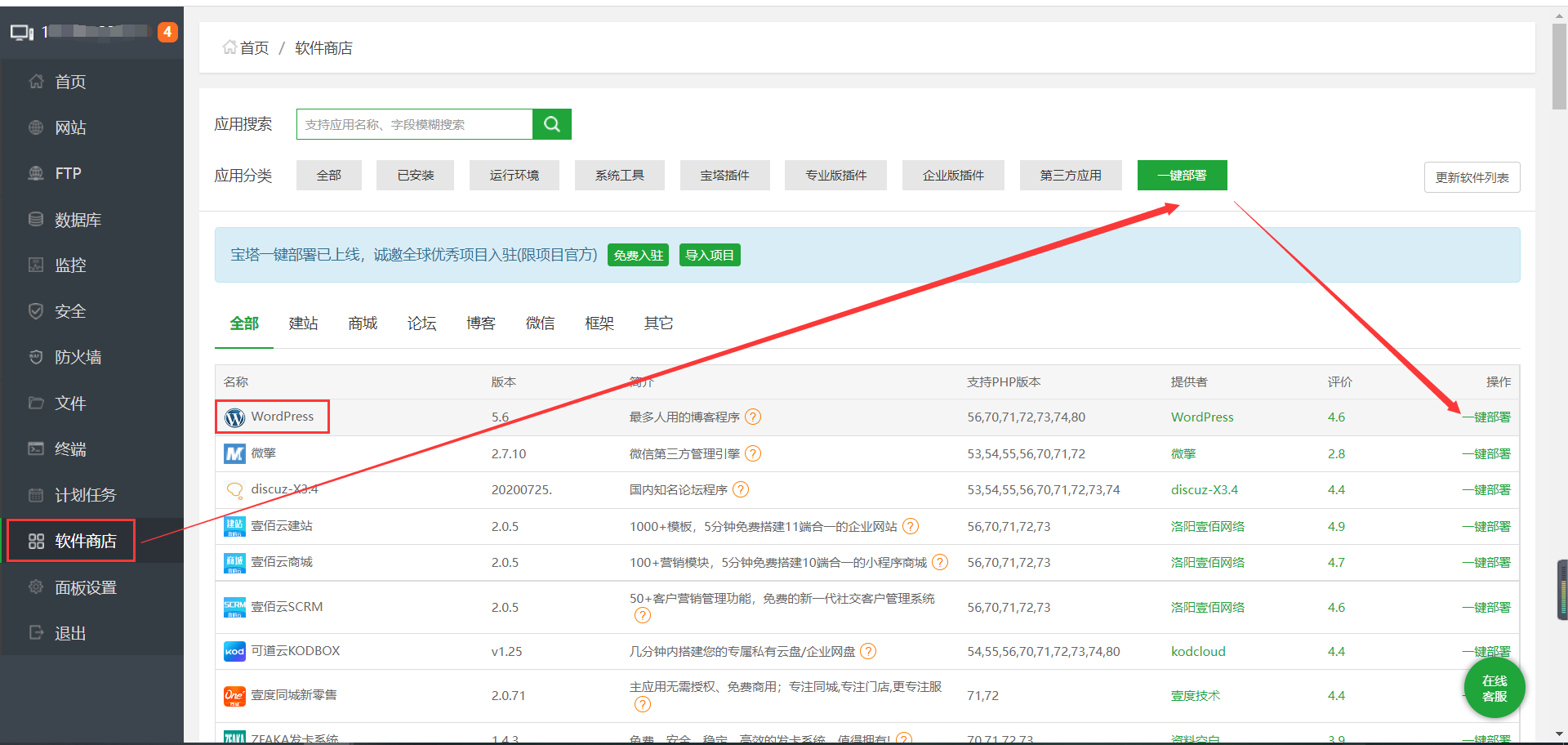Click the monitor chart icon beside 监控
The width and height of the screenshot is (1568, 745).
36,265
